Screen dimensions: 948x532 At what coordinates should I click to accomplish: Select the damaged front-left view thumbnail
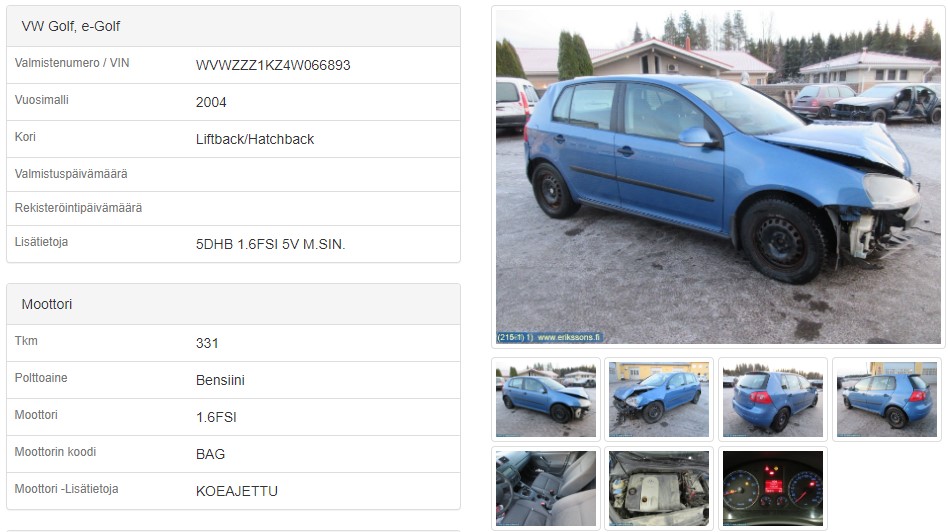point(659,399)
